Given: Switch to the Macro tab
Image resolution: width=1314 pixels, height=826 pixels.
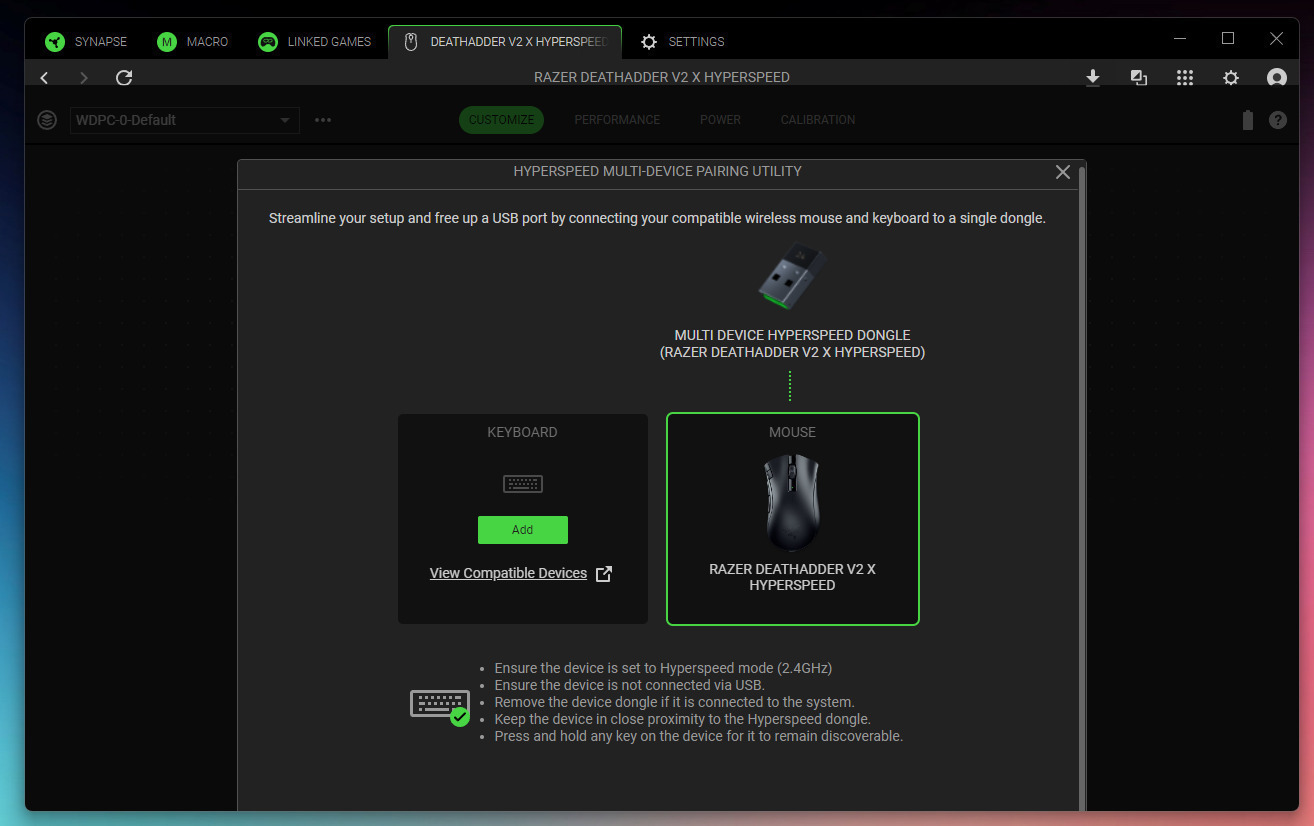Looking at the screenshot, I should click(x=193, y=42).
